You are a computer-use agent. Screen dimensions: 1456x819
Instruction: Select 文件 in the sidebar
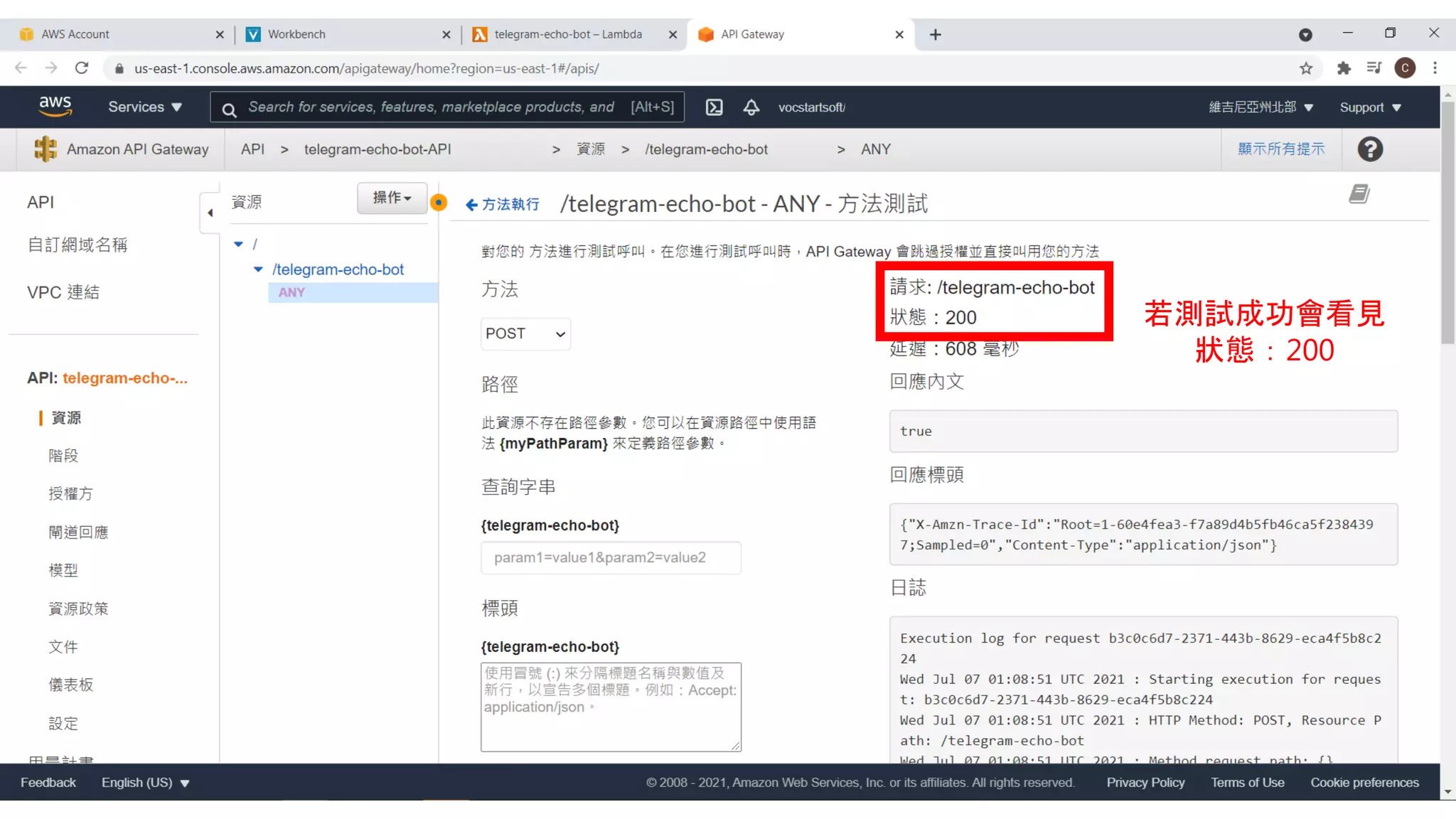[63, 647]
